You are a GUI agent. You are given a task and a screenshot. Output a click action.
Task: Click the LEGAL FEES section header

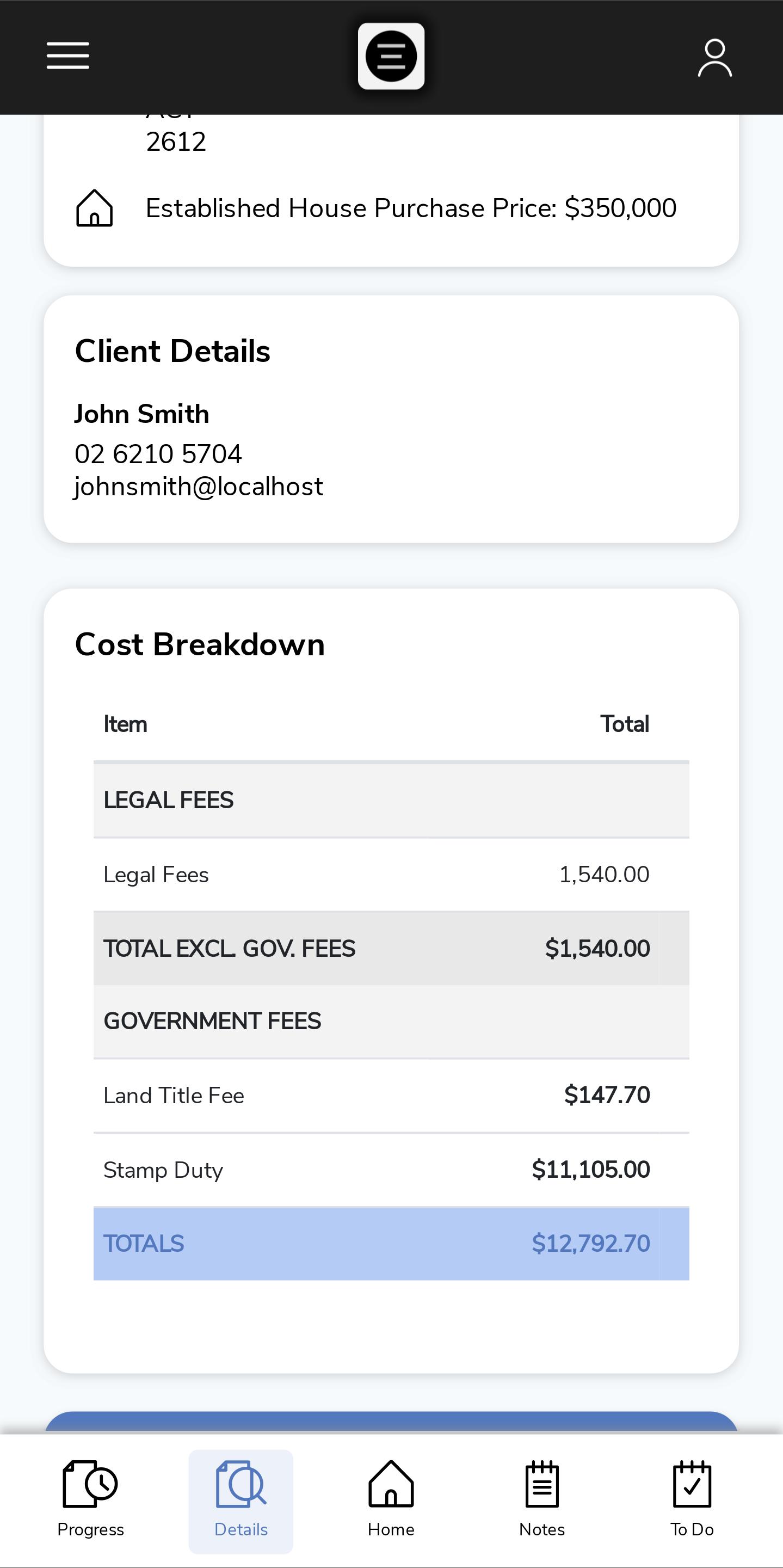pos(391,800)
